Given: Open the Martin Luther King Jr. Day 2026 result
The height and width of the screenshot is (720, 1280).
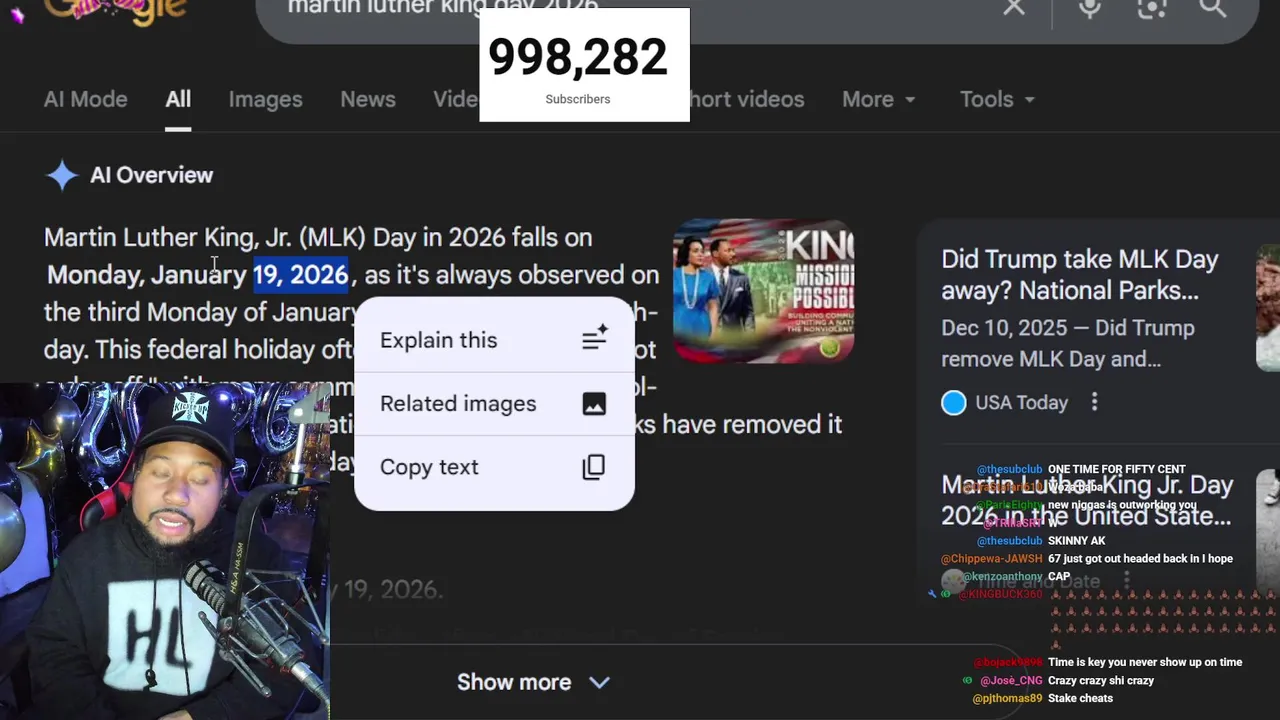Looking at the screenshot, I should (x=1086, y=501).
